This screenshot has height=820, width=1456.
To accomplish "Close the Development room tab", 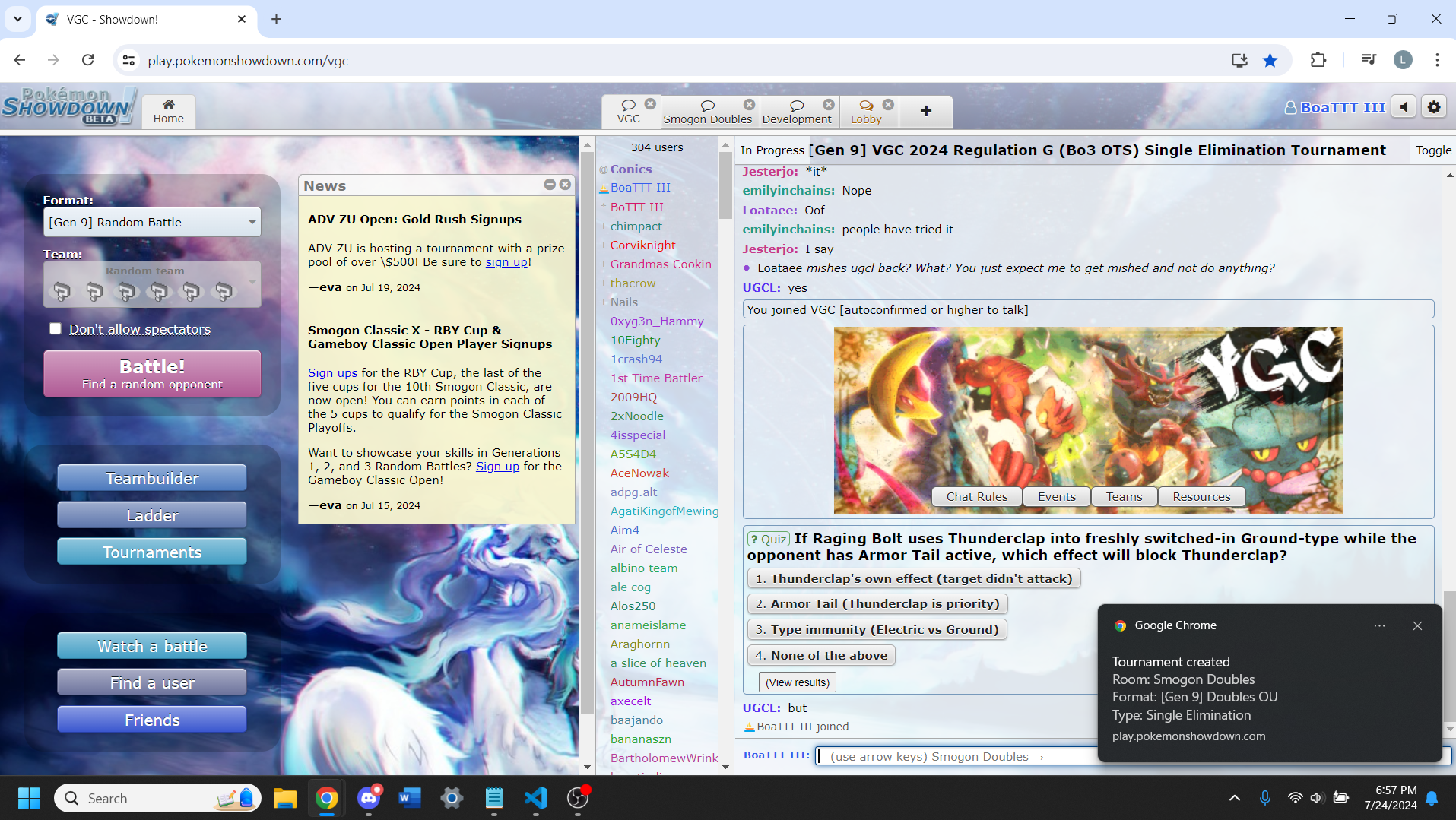I will 829,104.
